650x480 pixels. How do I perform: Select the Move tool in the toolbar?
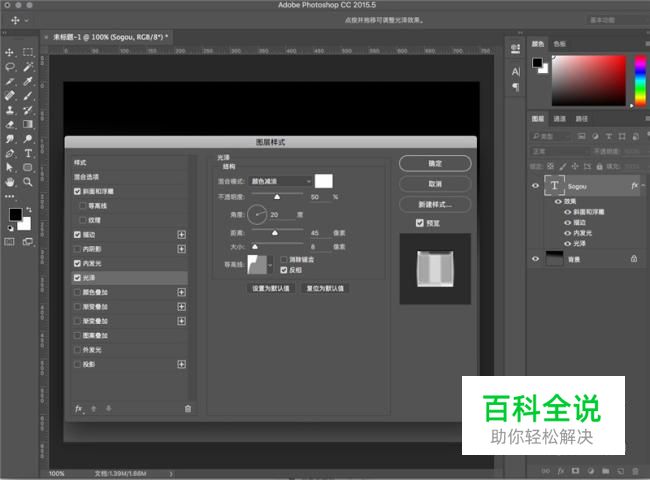(x=9, y=52)
